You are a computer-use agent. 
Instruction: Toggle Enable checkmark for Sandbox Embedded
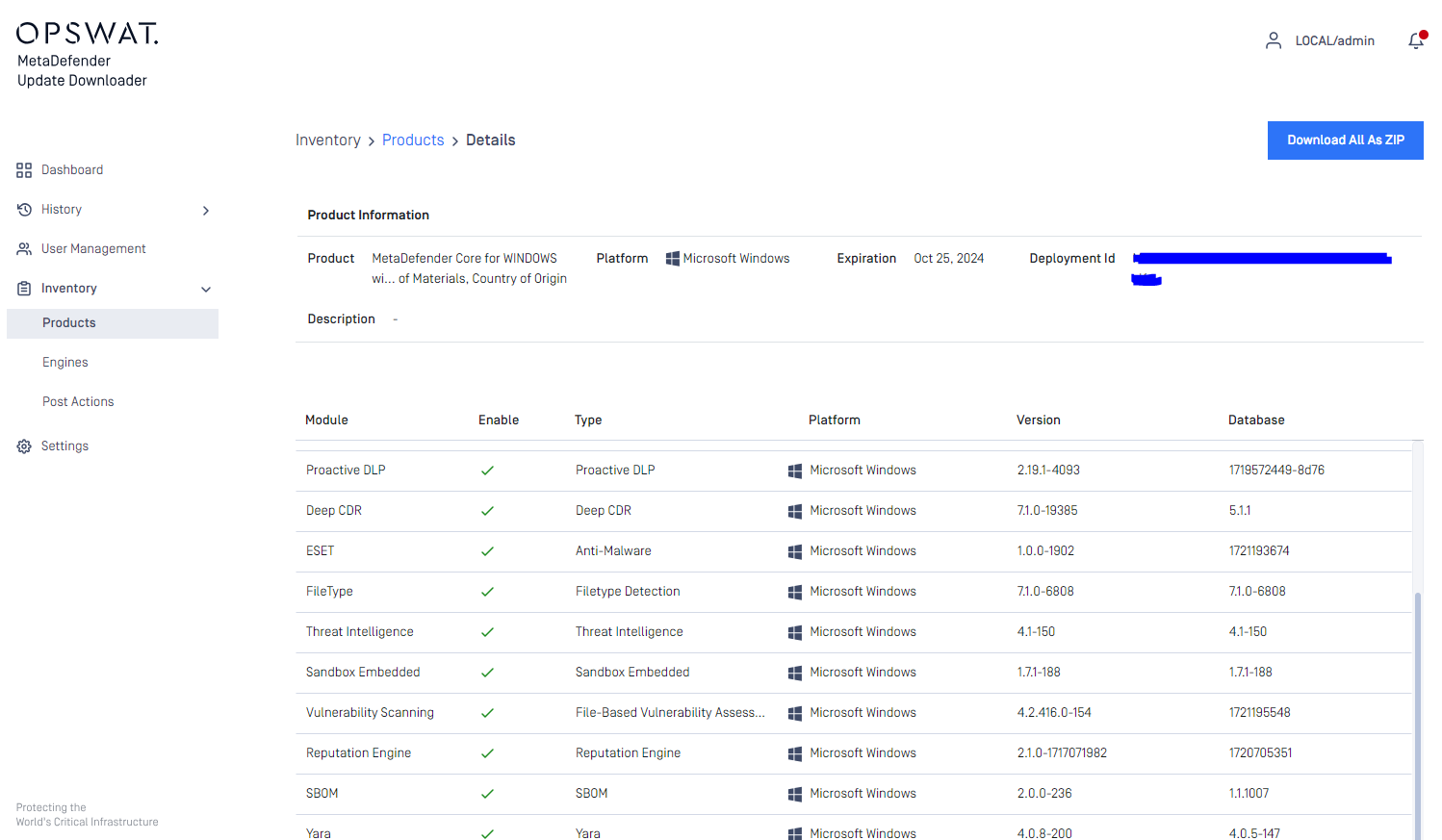tap(487, 673)
